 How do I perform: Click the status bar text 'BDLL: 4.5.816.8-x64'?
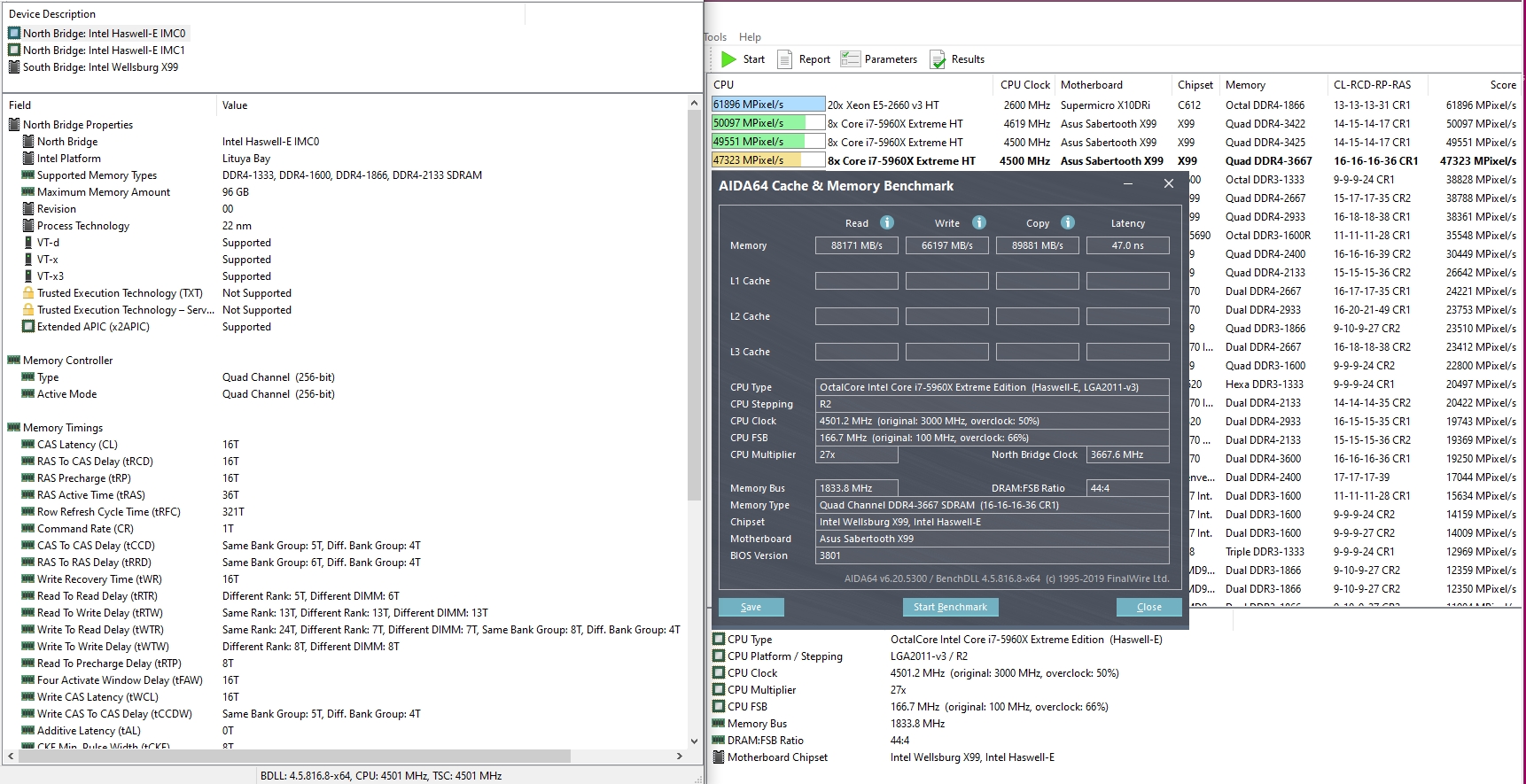point(305,776)
